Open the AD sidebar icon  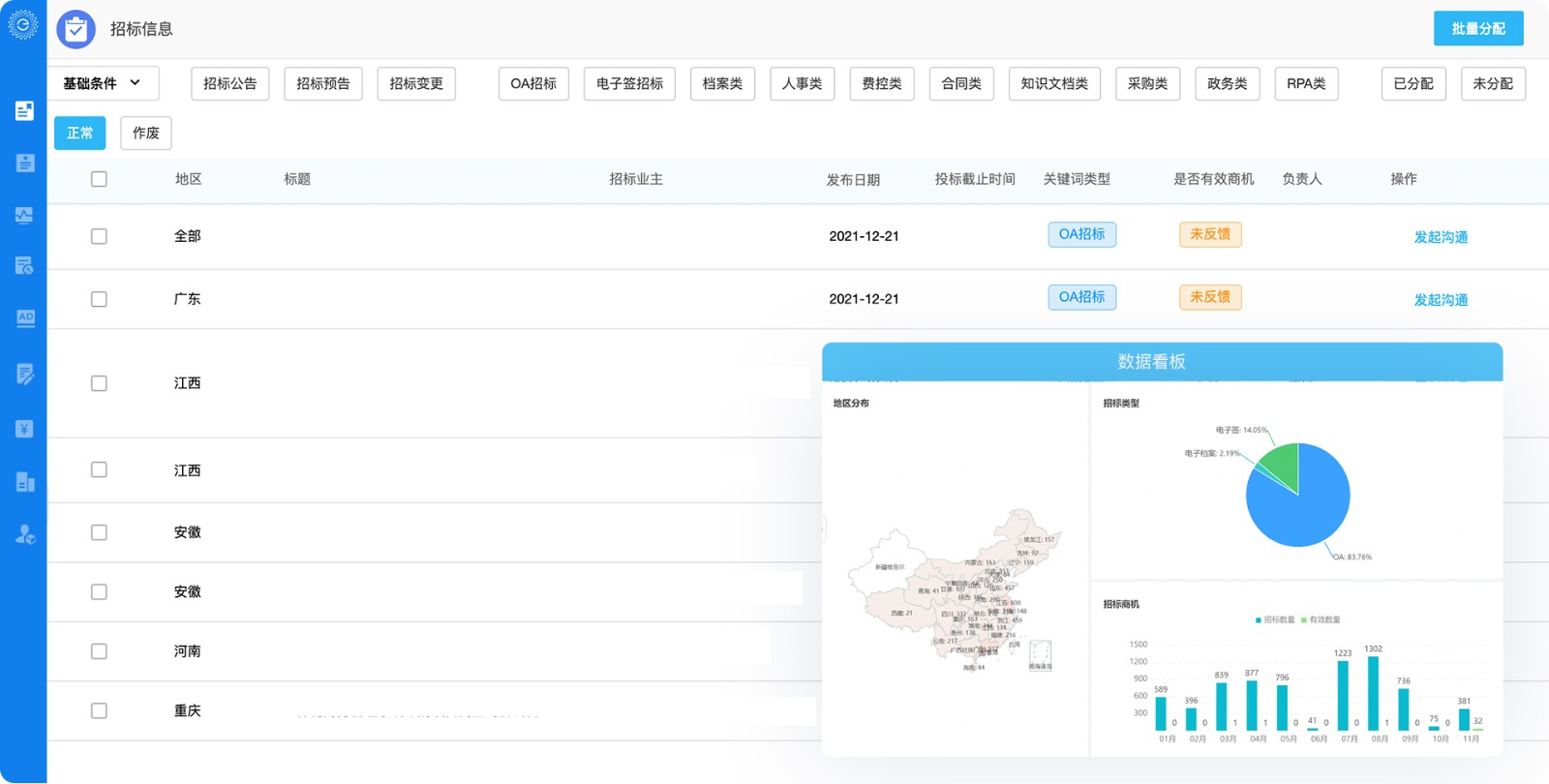click(24, 318)
